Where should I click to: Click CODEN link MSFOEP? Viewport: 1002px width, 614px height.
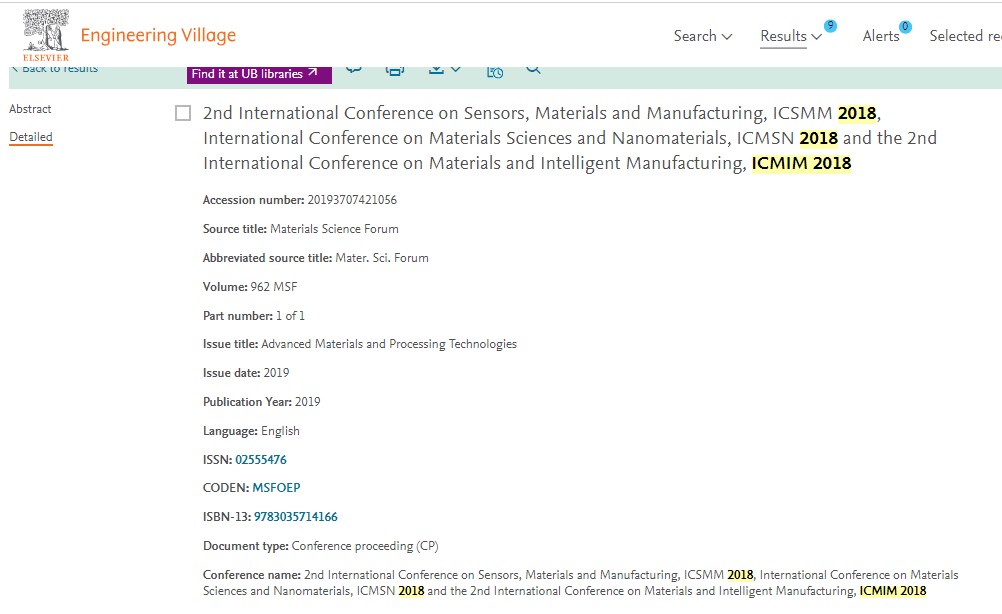[x=276, y=487]
